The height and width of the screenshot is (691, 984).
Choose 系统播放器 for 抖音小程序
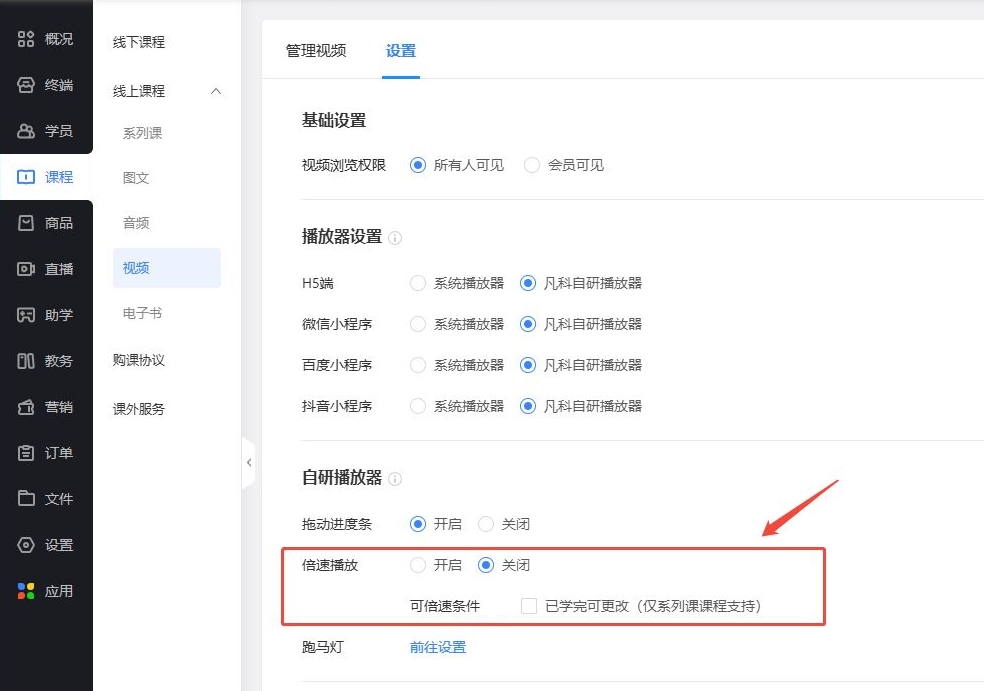pos(418,406)
